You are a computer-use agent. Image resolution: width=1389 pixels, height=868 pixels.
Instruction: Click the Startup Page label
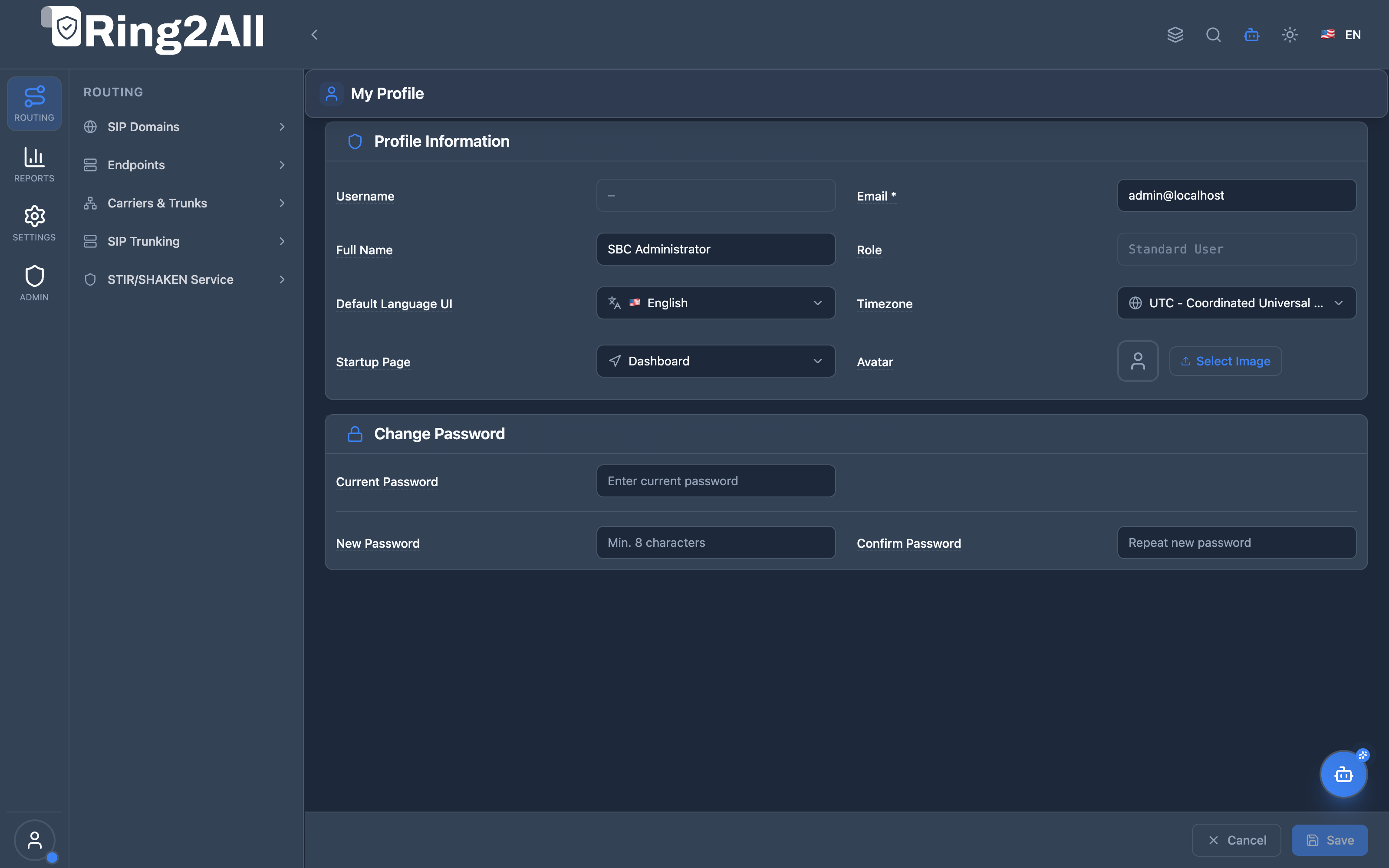pyautogui.click(x=373, y=362)
